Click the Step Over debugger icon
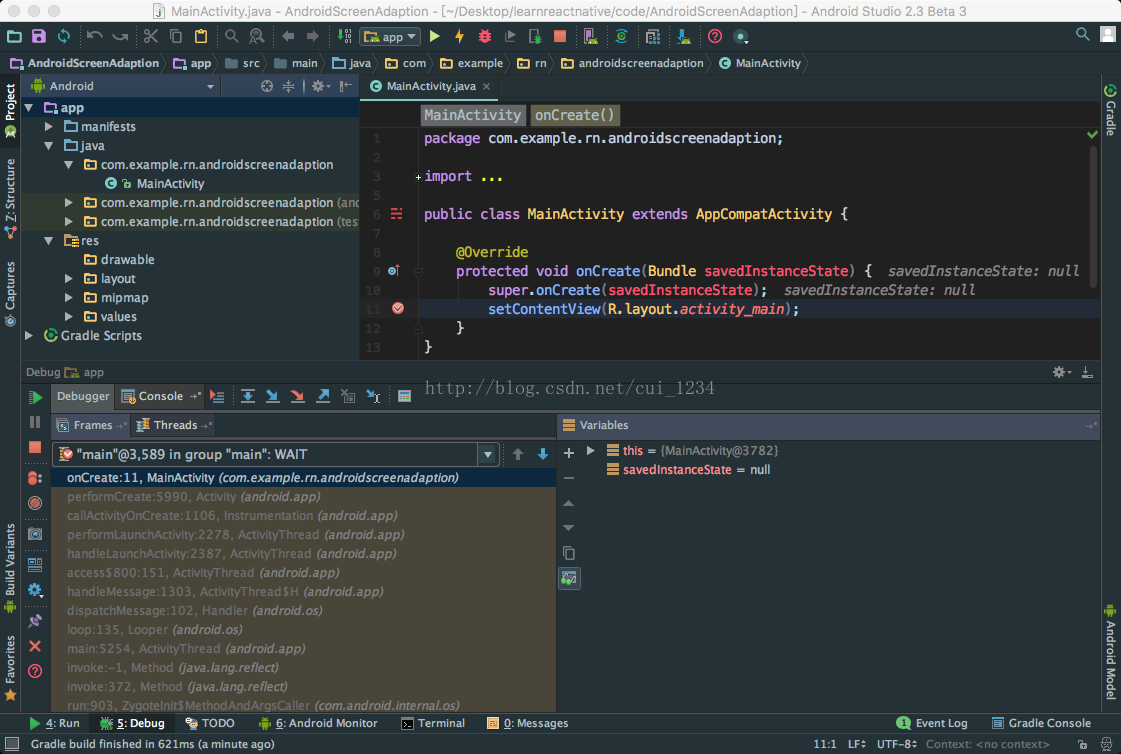This screenshot has height=754, width=1121. click(x=247, y=396)
